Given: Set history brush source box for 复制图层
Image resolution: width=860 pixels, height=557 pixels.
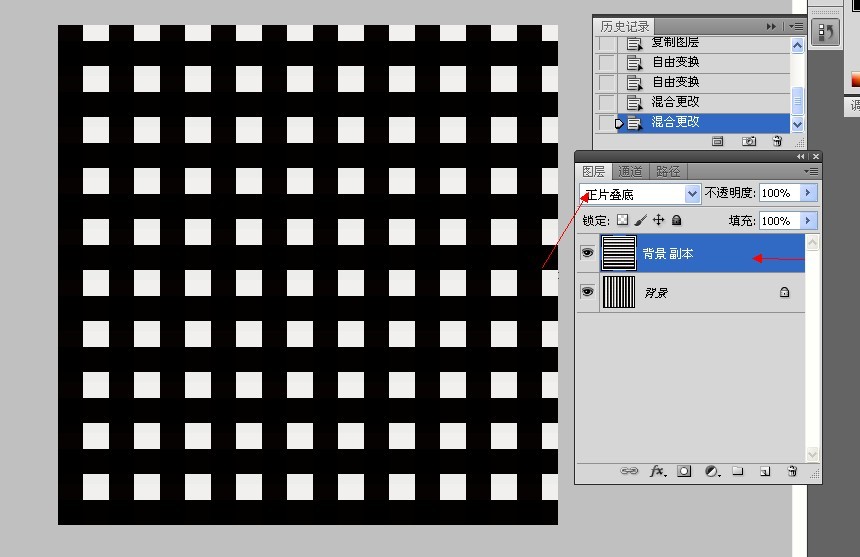Looking at the screenshot, I should pyautogui.click(x=607, y=43).
